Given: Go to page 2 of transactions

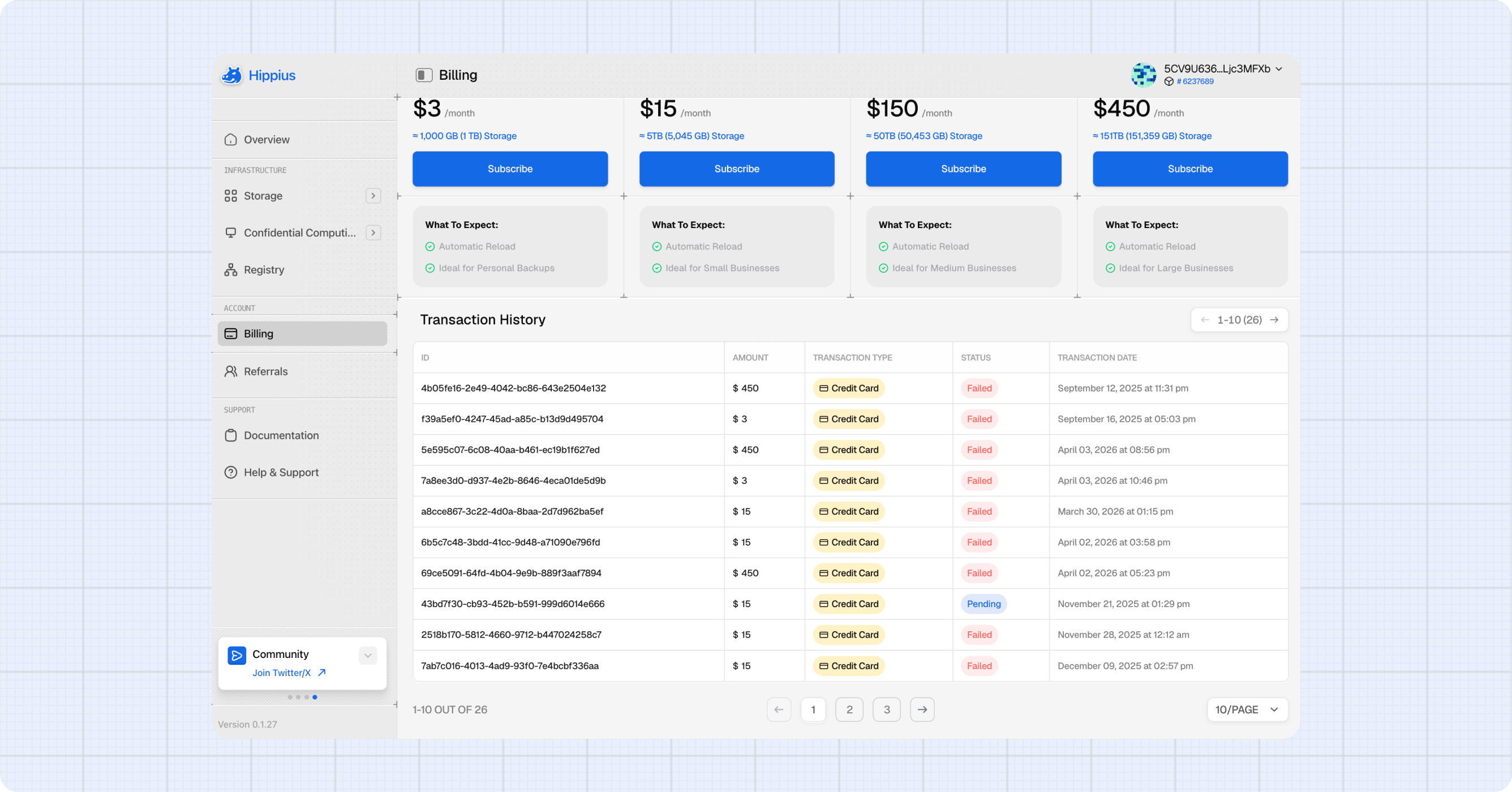Looking at the screenshot, I should [849, 710].
